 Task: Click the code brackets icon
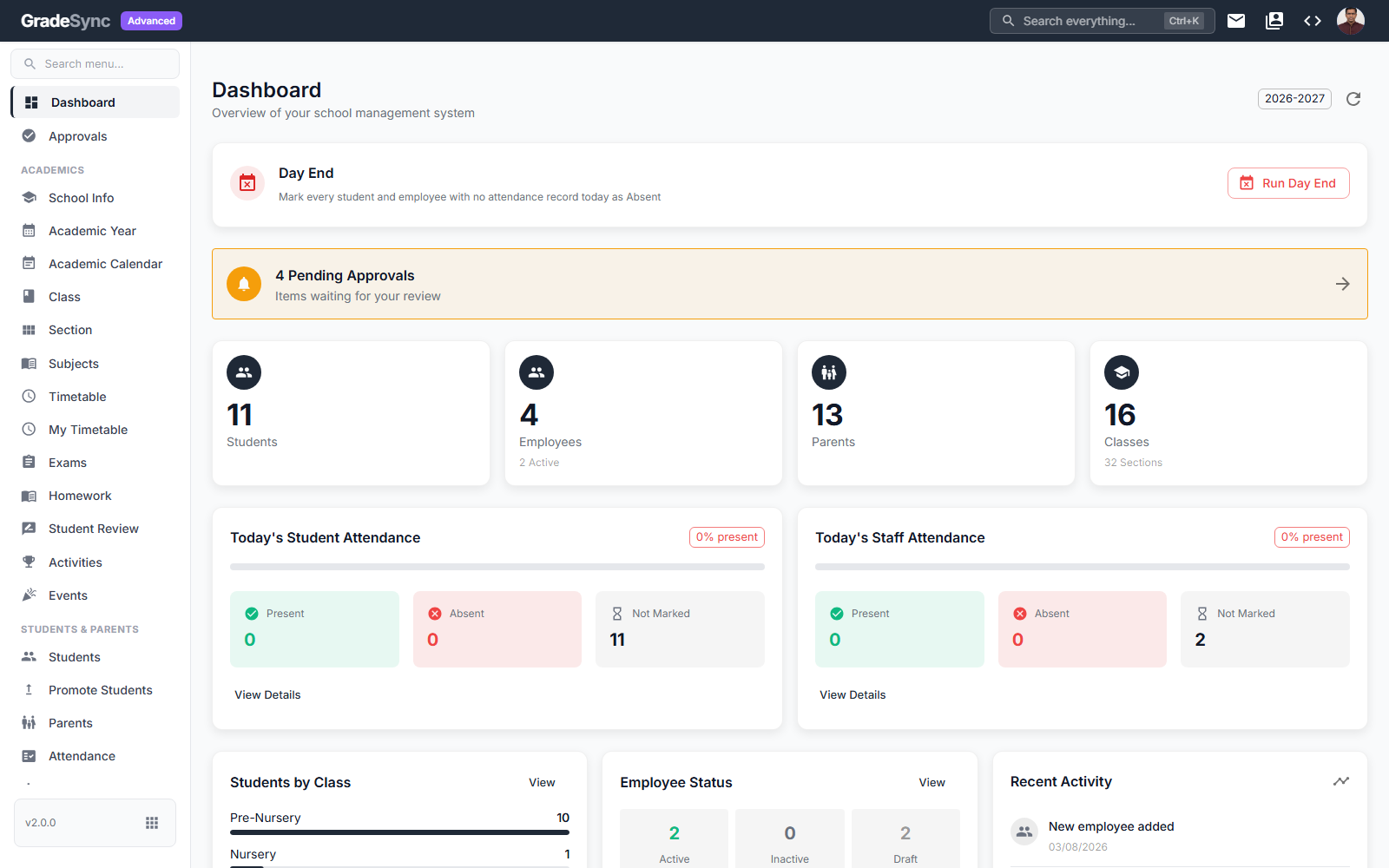pyautogui.click(x=1313, y=21)
